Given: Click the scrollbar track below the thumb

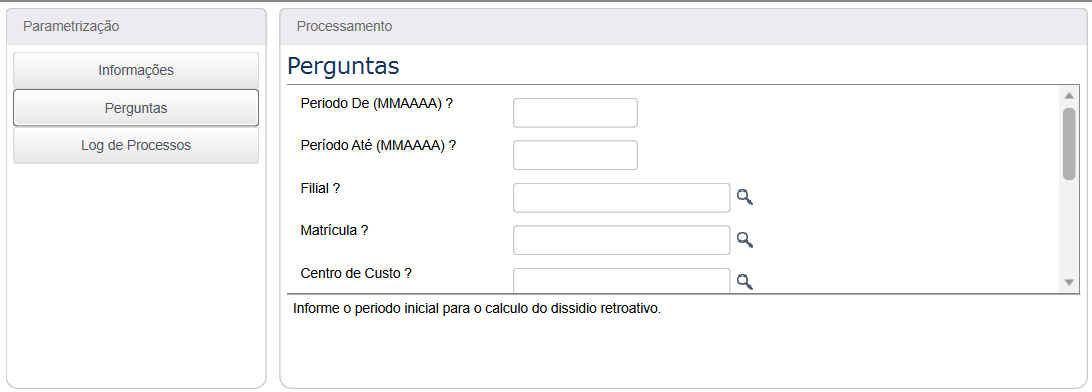Looking at the screenshot, I should 1069,227.
